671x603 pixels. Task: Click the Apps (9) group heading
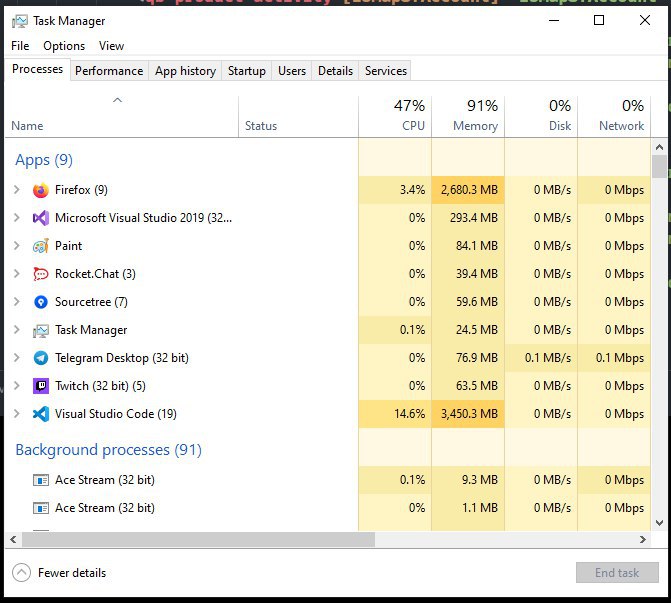pos(44,160)
